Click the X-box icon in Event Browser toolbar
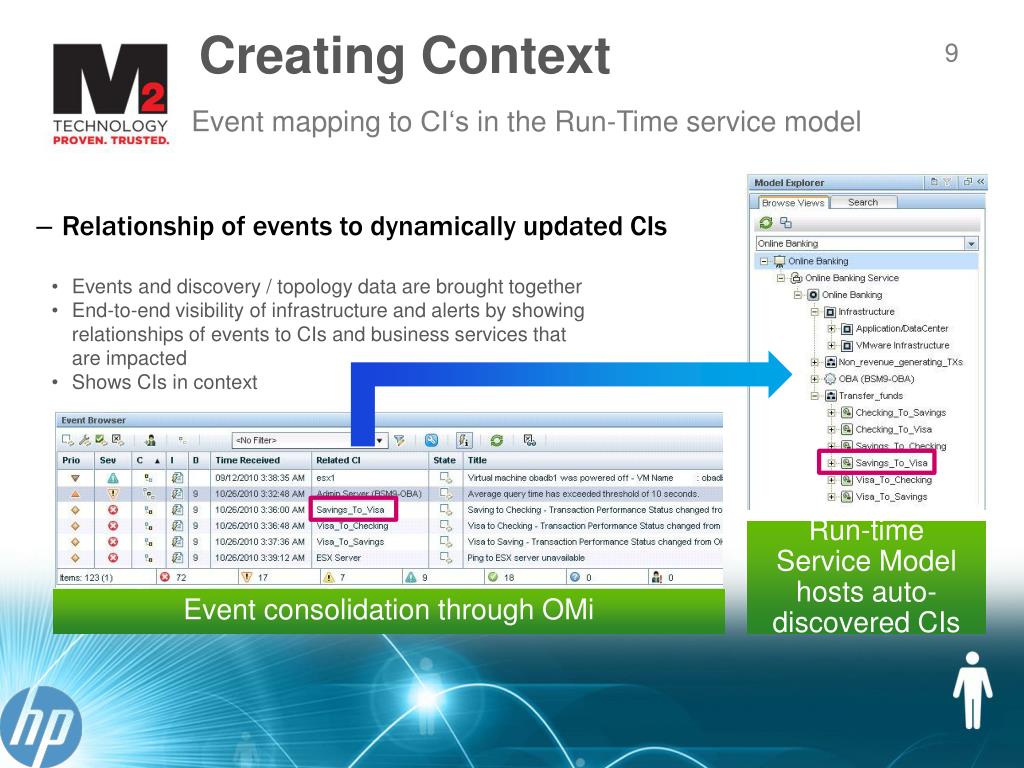 coord(118,440)
